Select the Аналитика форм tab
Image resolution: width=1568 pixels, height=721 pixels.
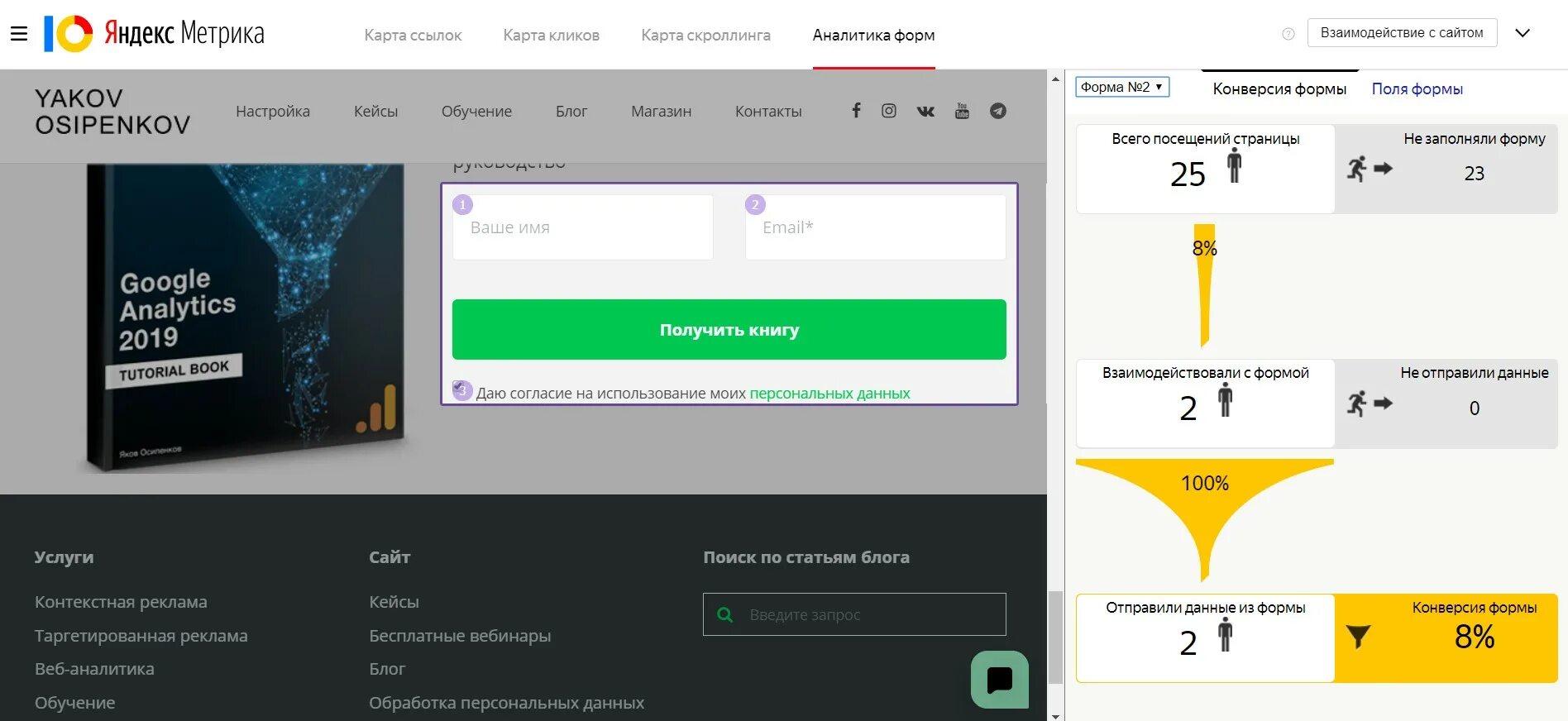[x=873, y=35]
